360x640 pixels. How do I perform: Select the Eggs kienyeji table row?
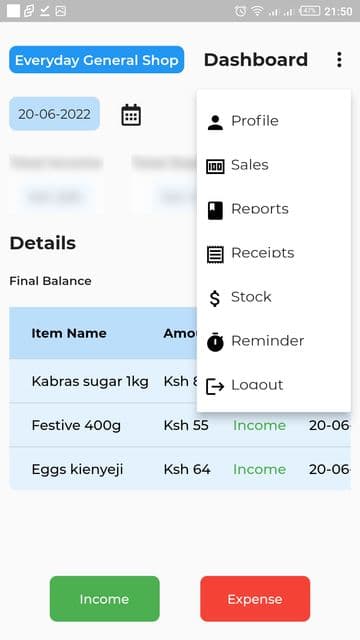[180, 469]
